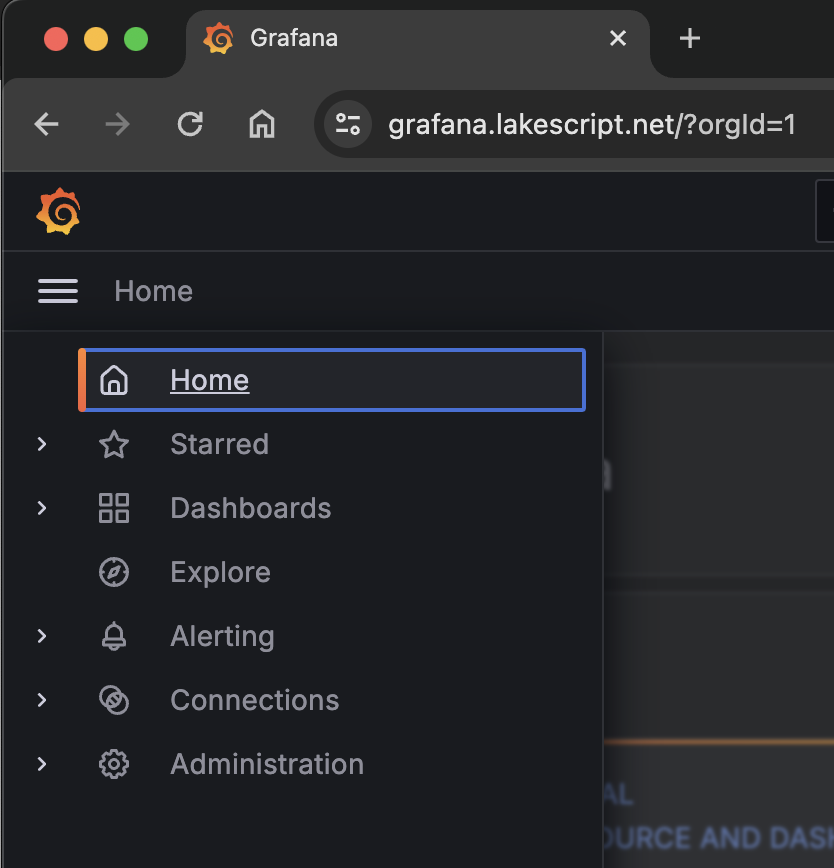Open the Explore menu item
This screenshot has height=868, width=834.
click(220, 572)
